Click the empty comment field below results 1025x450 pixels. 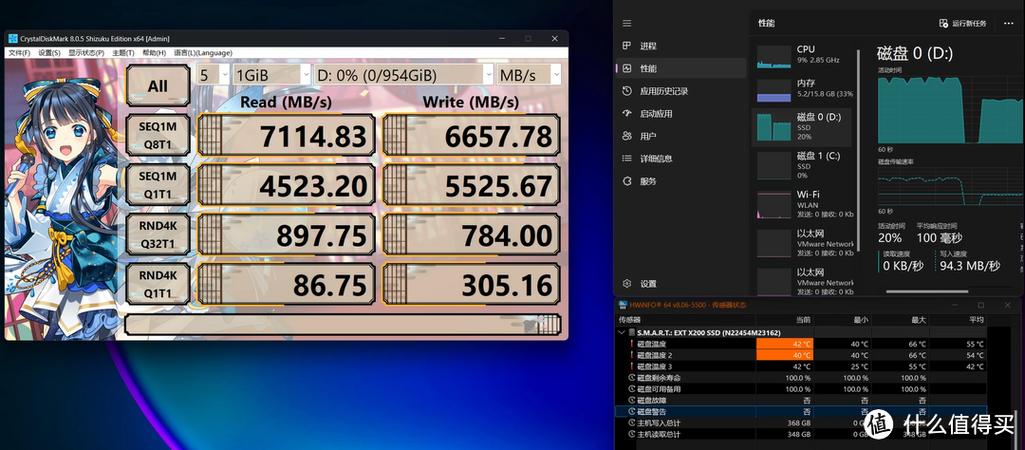click(343, 324)
